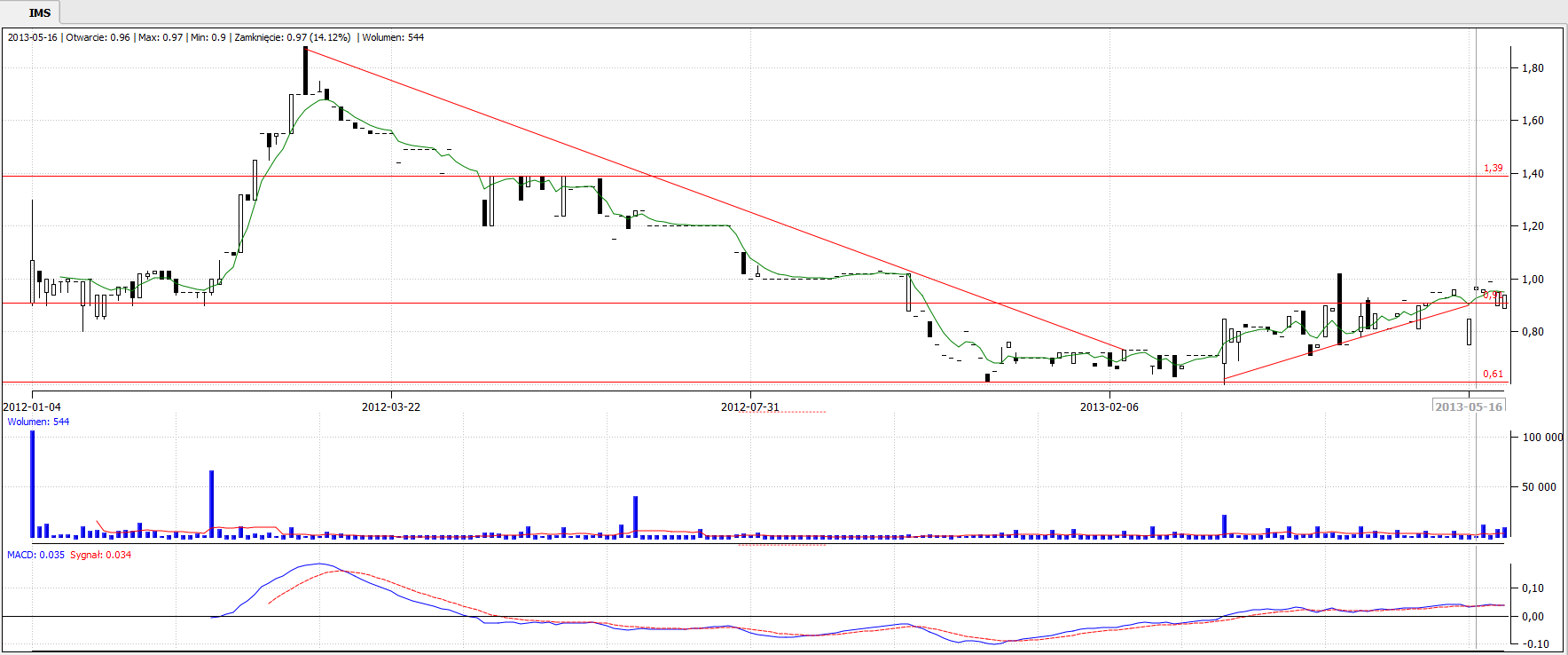1568x655 pixels.
Task: Click the 50 000 volume axis label
Action: click(x=1539, y=487)
